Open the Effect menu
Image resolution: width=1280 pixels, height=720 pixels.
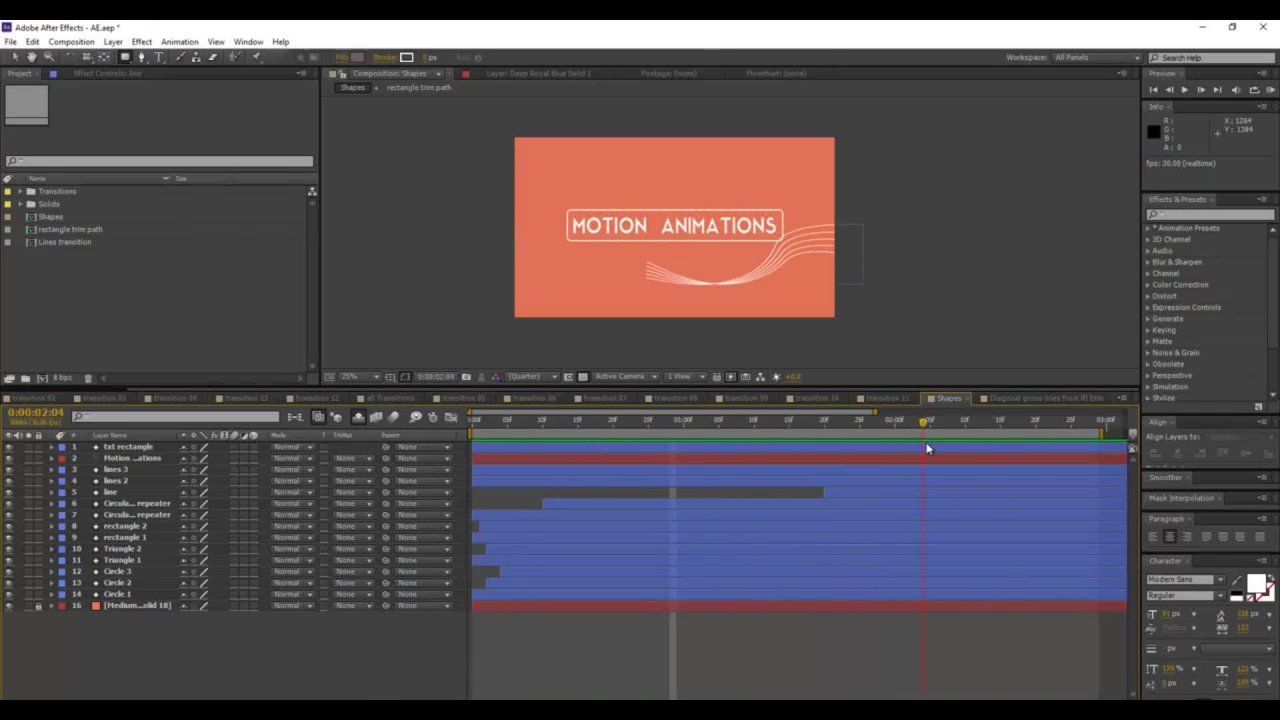click(x=142, y=42)
